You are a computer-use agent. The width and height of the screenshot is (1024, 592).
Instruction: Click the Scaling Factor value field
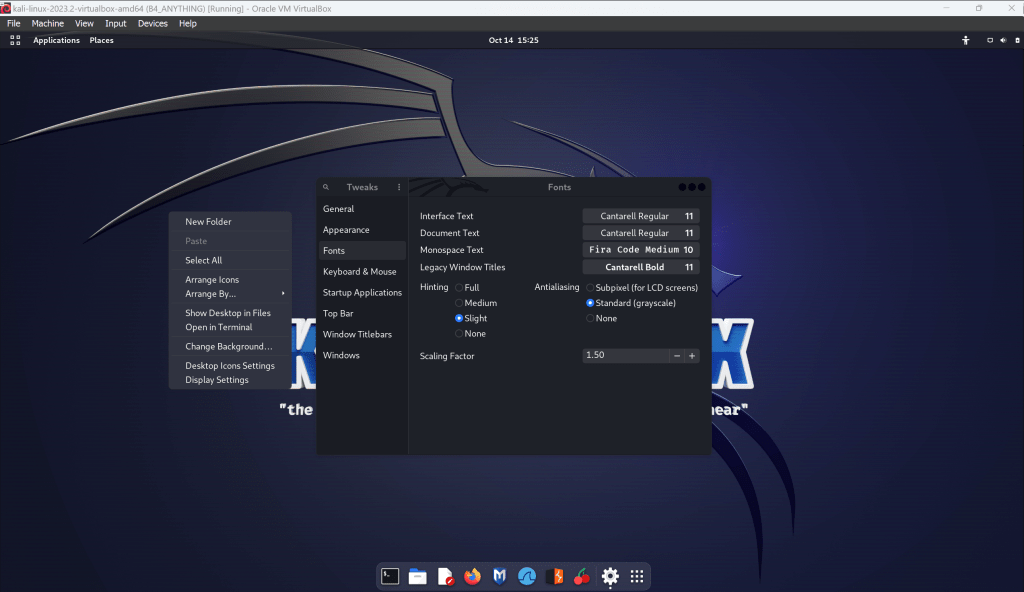624,356
